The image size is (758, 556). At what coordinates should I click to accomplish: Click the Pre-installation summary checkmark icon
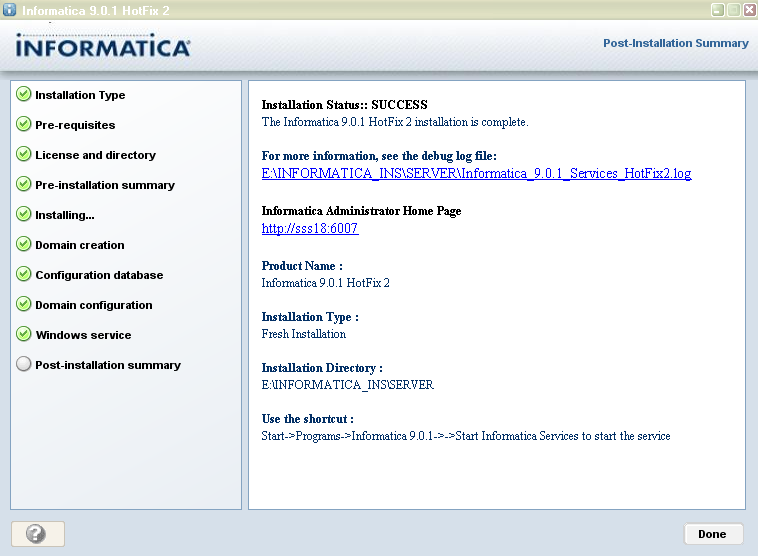(x=23, y=184)
